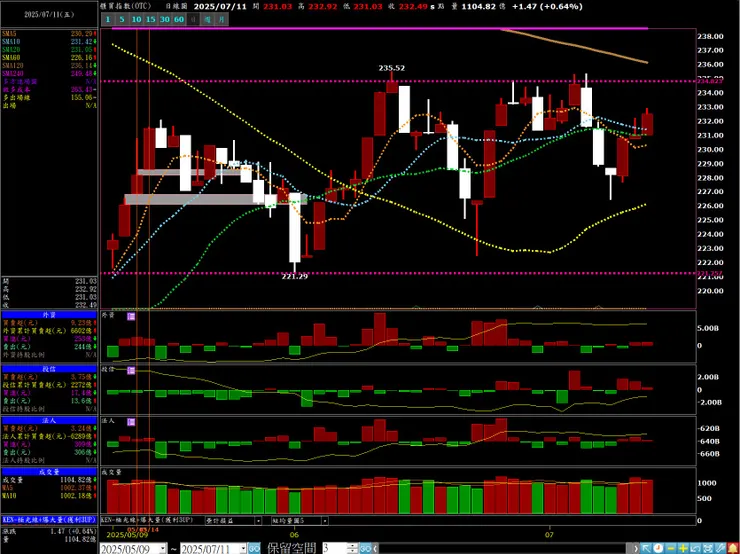The height and width of the screenshot is (554, 740).
Task: Click the MA5 volume average row
Action: point(49,487)
